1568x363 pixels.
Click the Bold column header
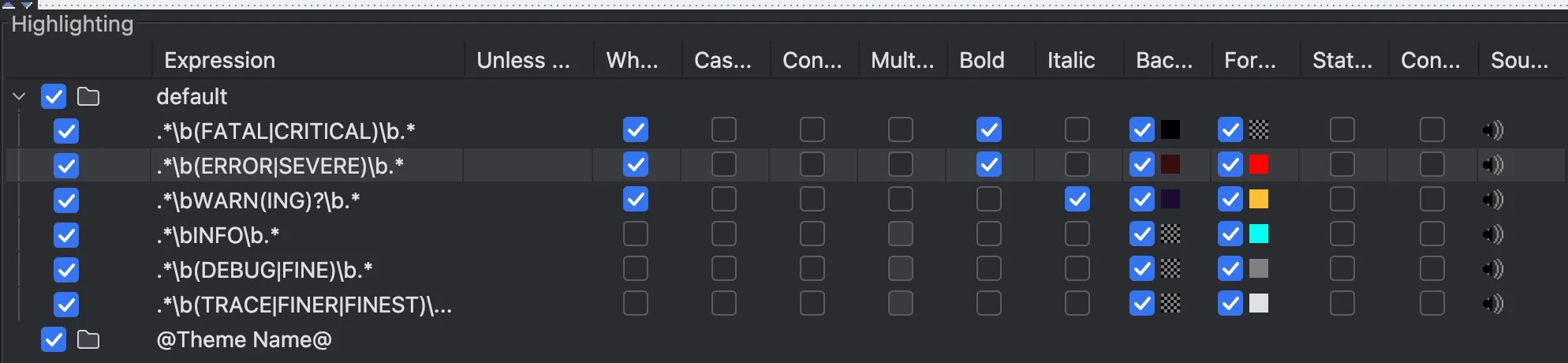point(982,61)
